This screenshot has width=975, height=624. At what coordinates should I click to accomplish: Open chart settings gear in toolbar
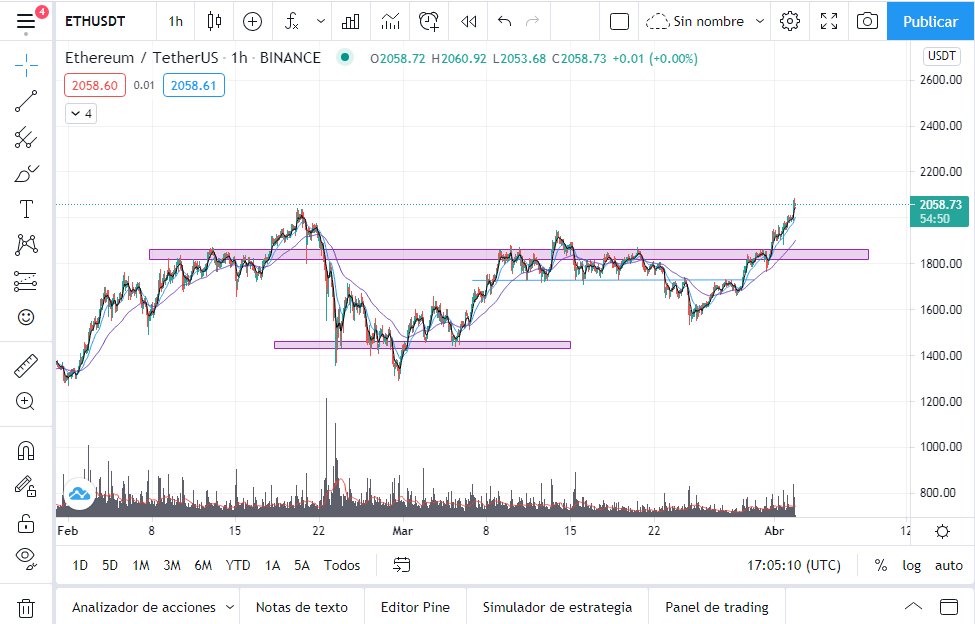tap(790, 21)
